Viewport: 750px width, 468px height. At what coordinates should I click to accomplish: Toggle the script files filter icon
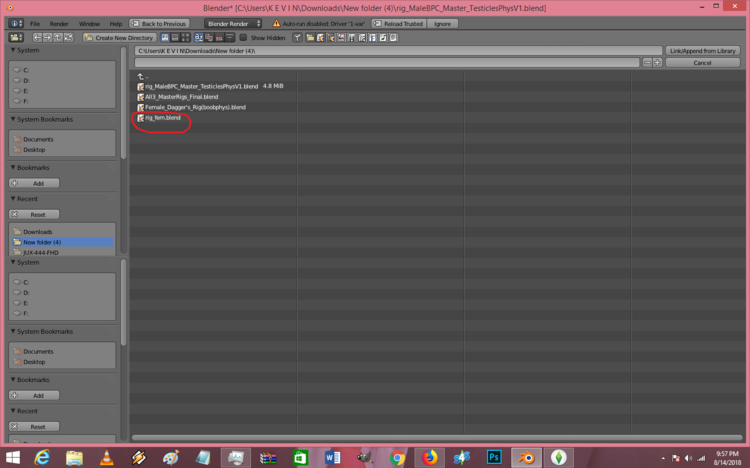click(362, 37)
